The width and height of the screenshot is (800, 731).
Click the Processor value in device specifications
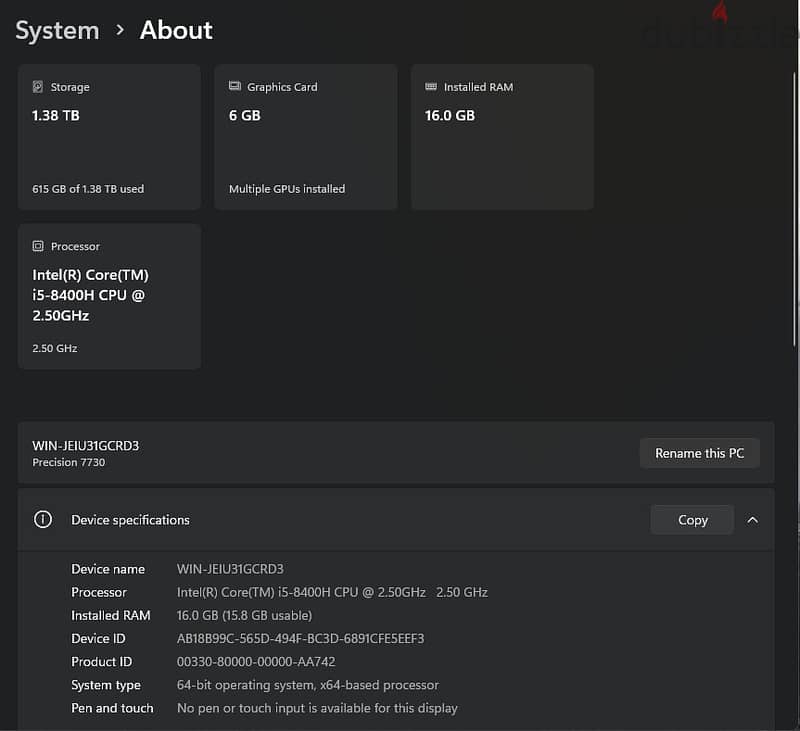pyautogui.click(x=332, y=592)
